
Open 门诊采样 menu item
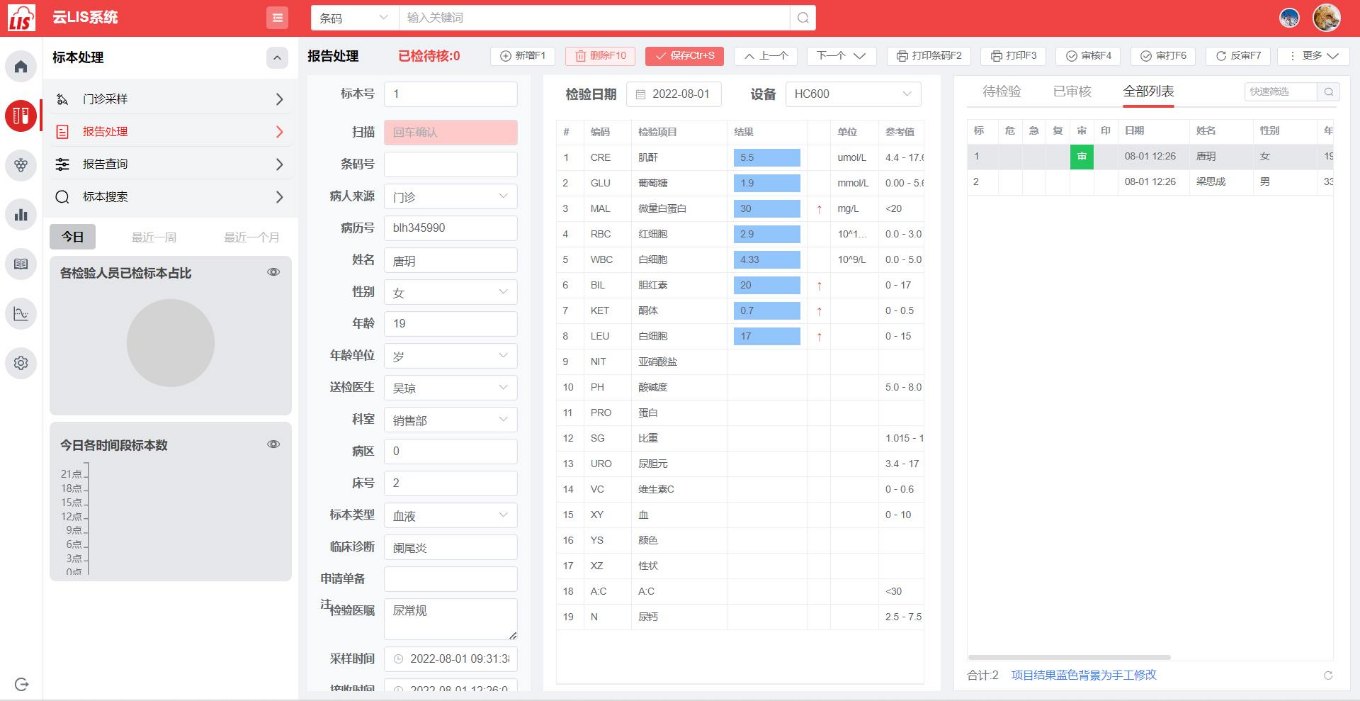tap(170, 99)
